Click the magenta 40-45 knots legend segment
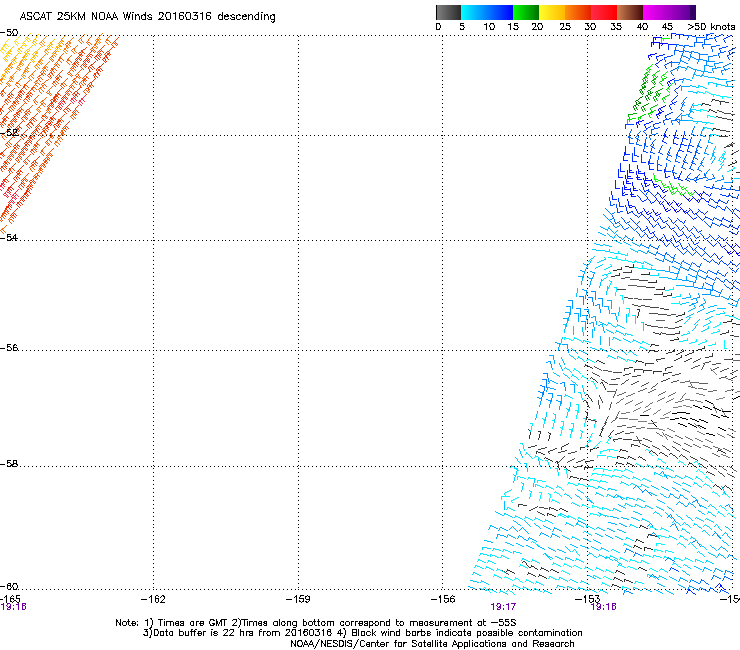 point(656,12)
